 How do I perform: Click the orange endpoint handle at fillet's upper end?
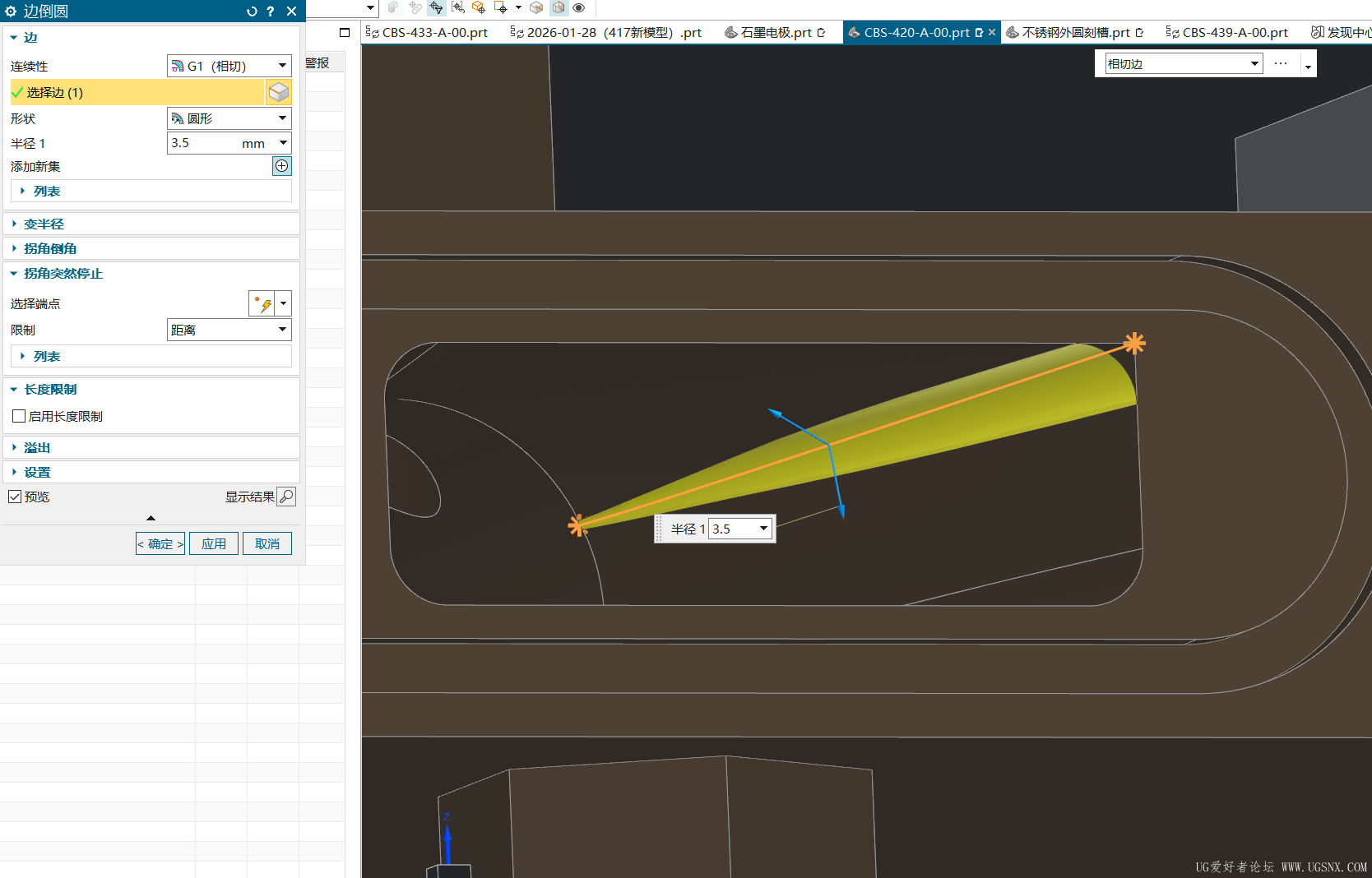(x=1134, y=343)
